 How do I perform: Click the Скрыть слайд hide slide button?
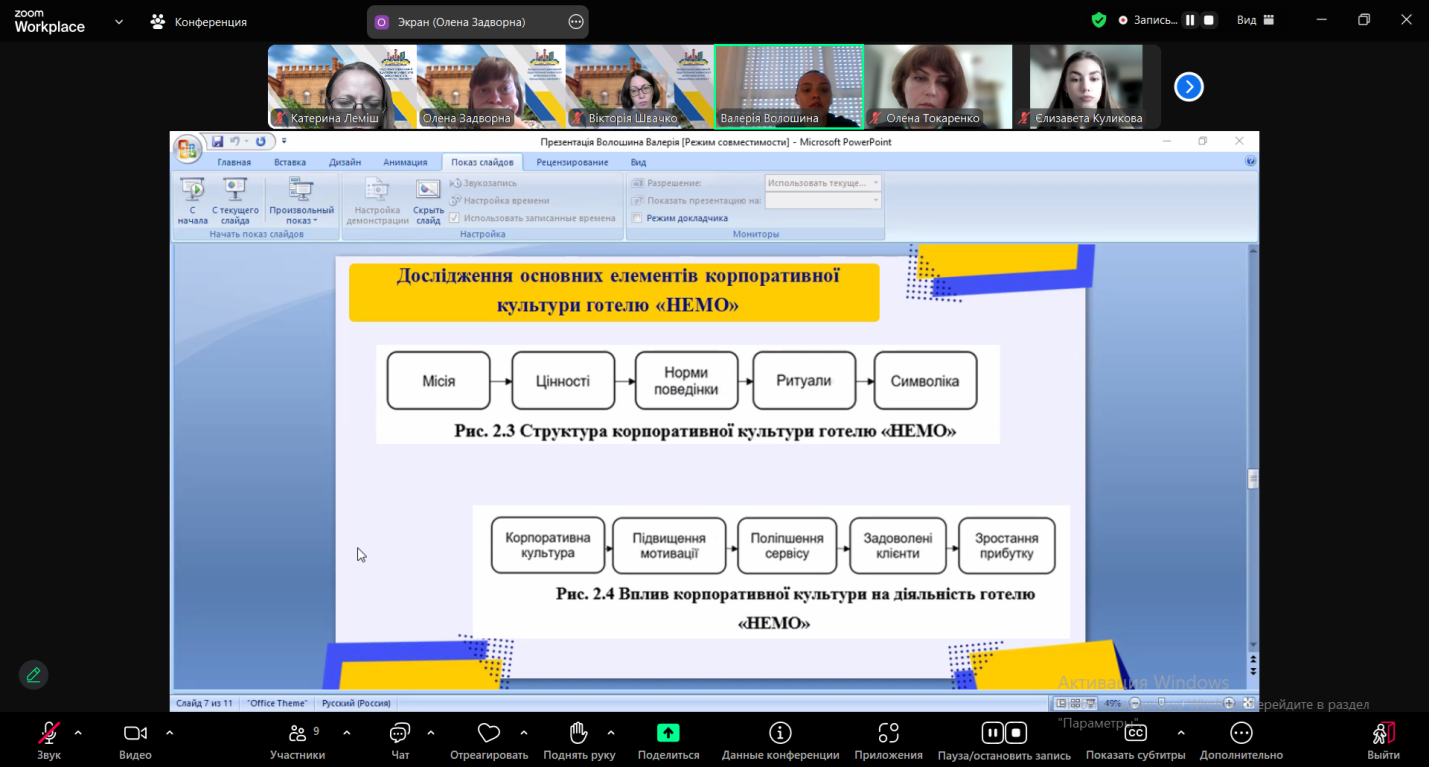pos(428,201)
